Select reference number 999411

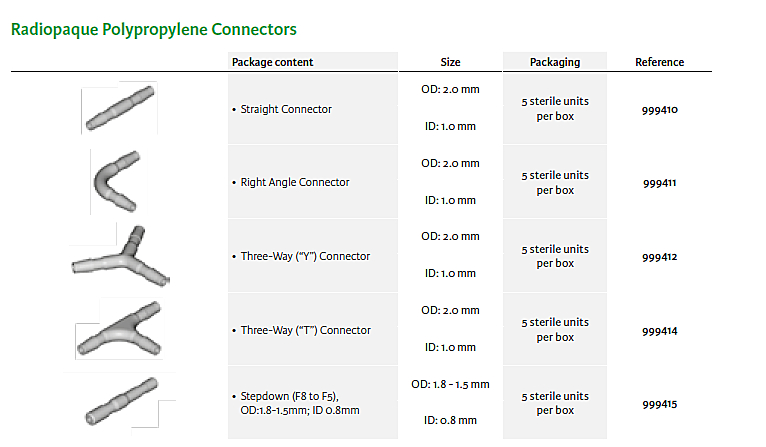(x=660, y=183)
